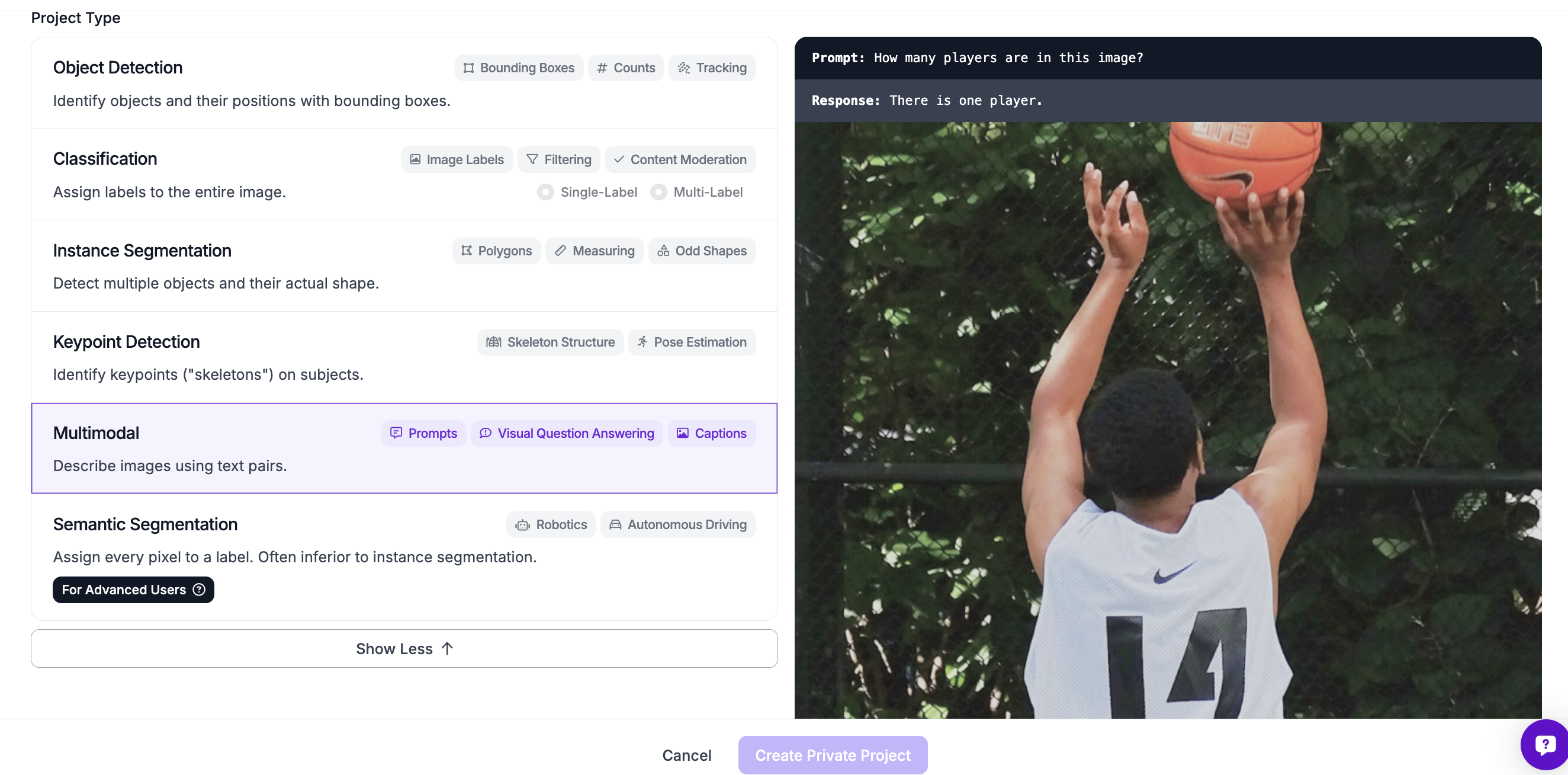The image size is (1568, 775).
Task: Click the Pose Estimation tag
Action: coord(692,342)
